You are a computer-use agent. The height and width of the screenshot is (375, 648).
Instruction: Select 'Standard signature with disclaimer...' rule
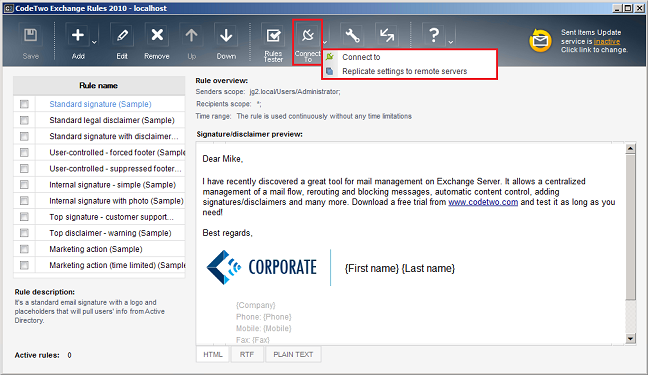coord(114,136)
